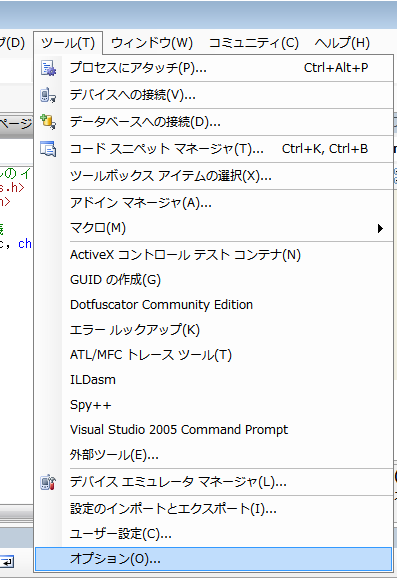Launch ActiveX コントロール テスト コンテナ(N)
The width and height of the screenshot is (397, 585).
214,255
